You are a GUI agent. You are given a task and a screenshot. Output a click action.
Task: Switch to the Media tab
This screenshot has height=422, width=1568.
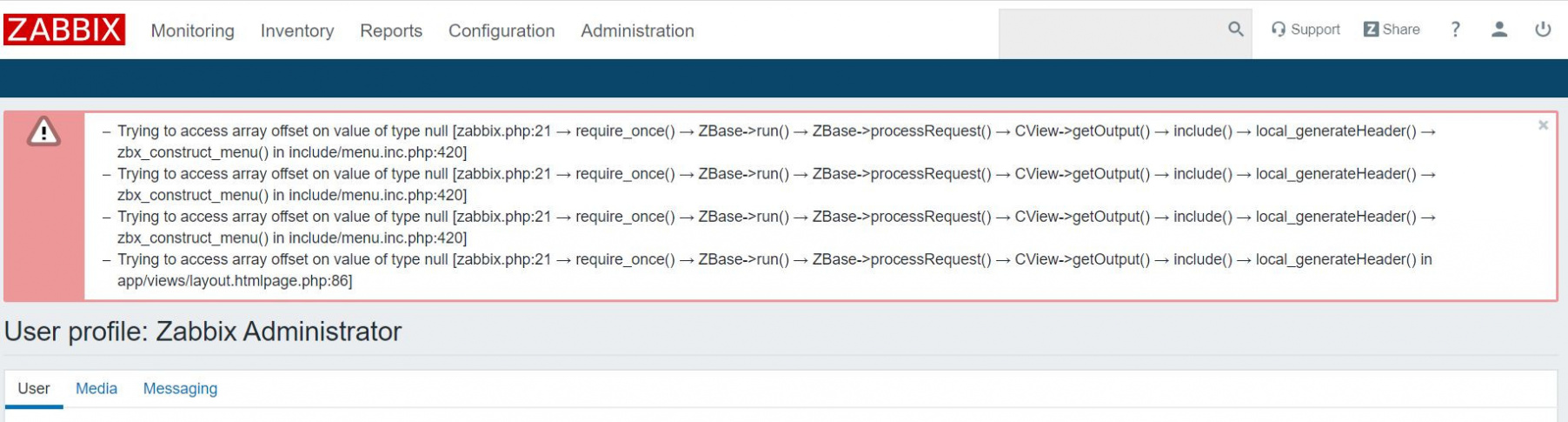[x=96, y=389]
